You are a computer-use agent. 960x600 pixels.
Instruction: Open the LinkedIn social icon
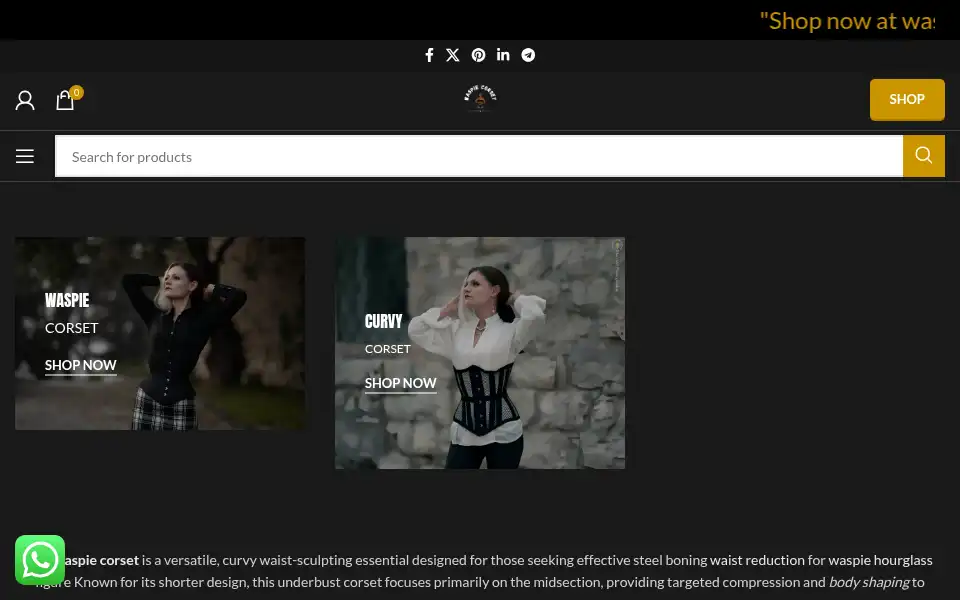coord(503,55)
